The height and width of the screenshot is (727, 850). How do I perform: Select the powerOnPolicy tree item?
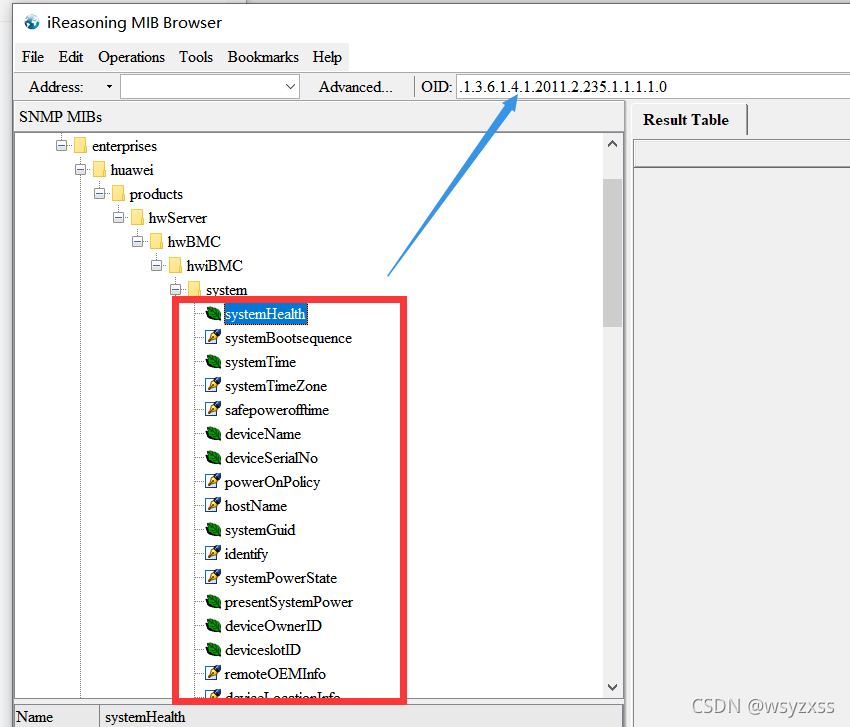pos(272,482)
